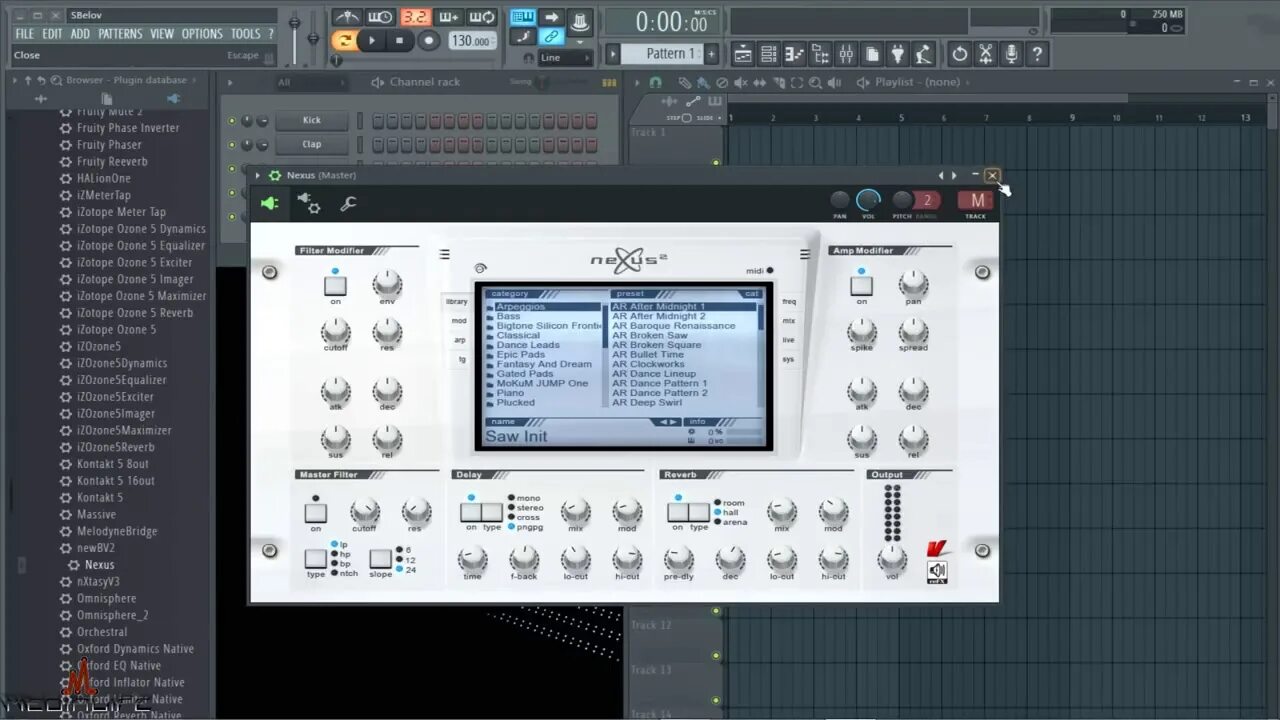Toggle Master Filter slope button
This screenshot has height=720, width=1280.
(x=380, y=559)
